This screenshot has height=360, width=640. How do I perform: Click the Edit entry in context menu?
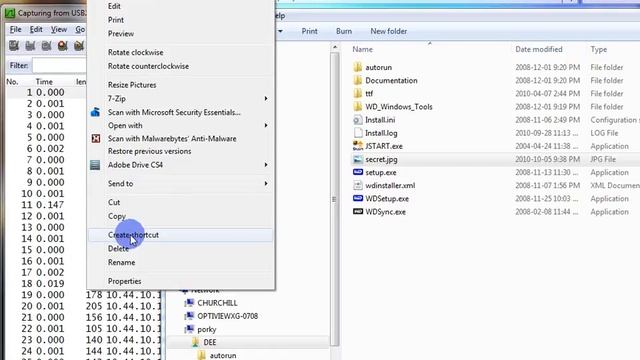(x=114, y=6)
